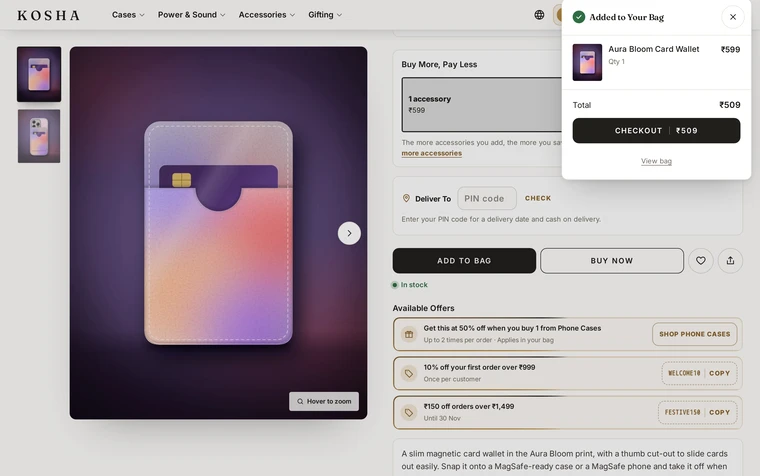Select the 1 accessory ₹599 tier
760x476 pixels.
coord(482,104)
